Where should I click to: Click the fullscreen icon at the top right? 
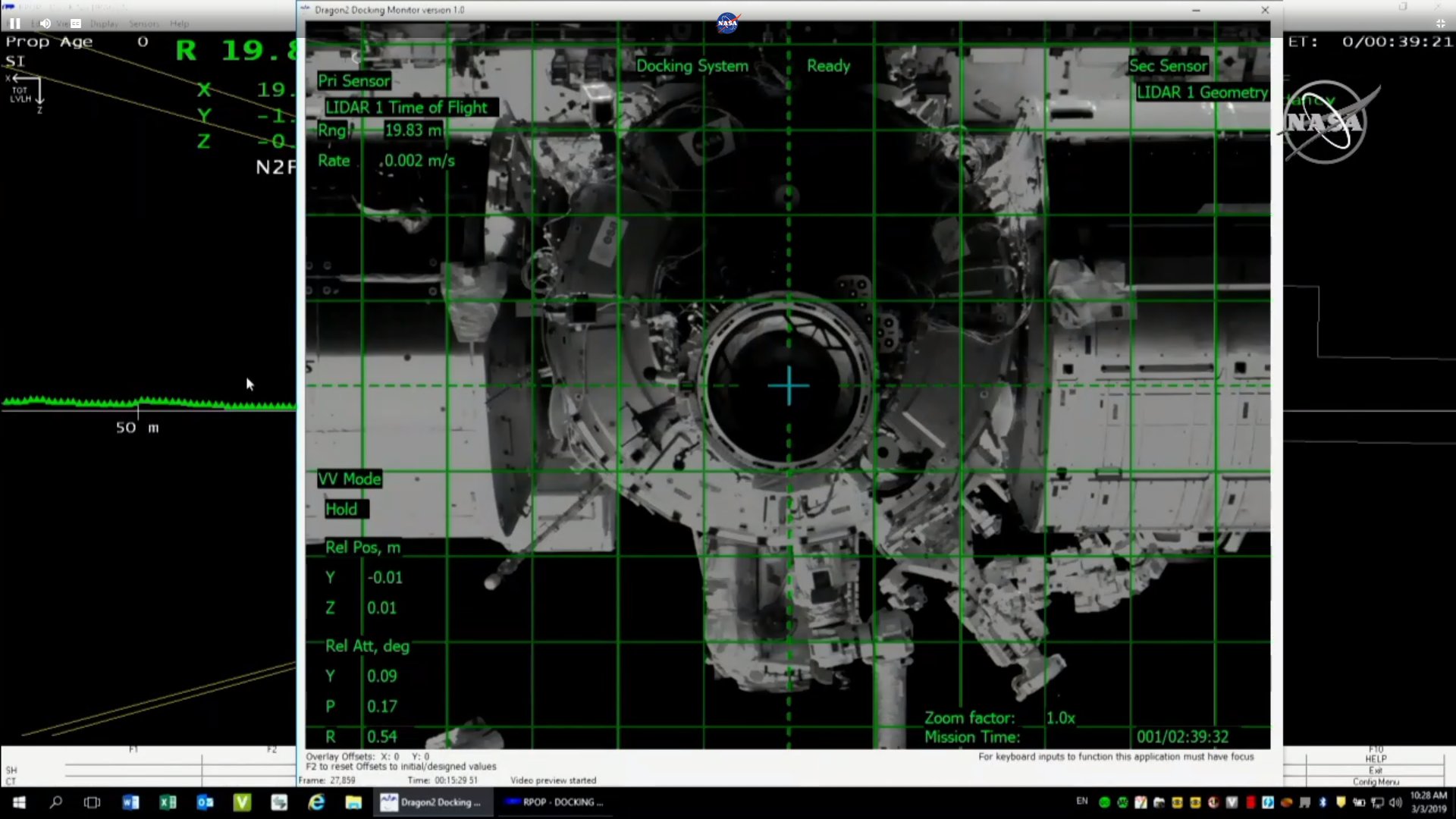[x=1440, y=24]
